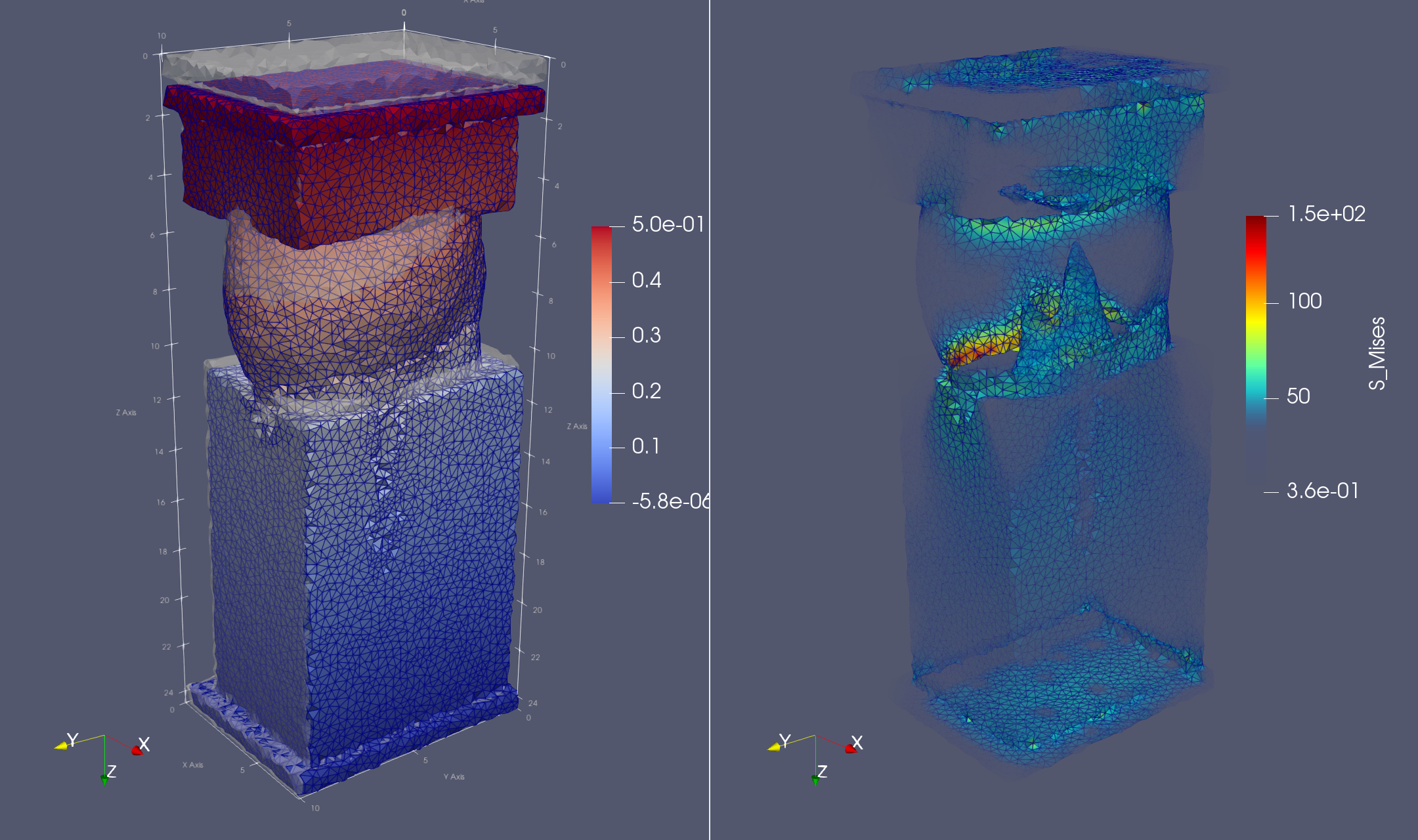Click the 5.0e-01 maximum legend label
Screen dimensions: 1418x840
(668, 224)
